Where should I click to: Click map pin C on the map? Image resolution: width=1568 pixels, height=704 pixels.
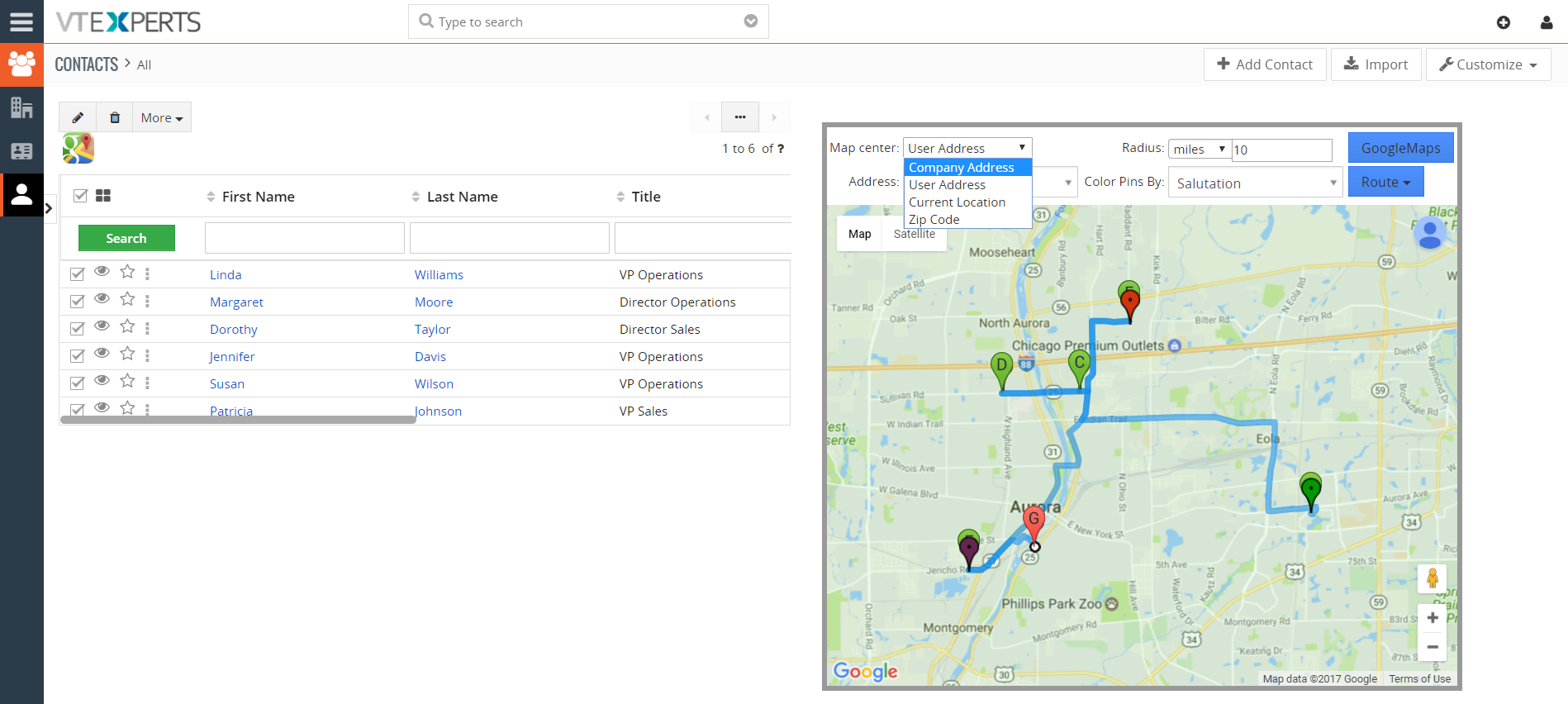[1079, 369]
